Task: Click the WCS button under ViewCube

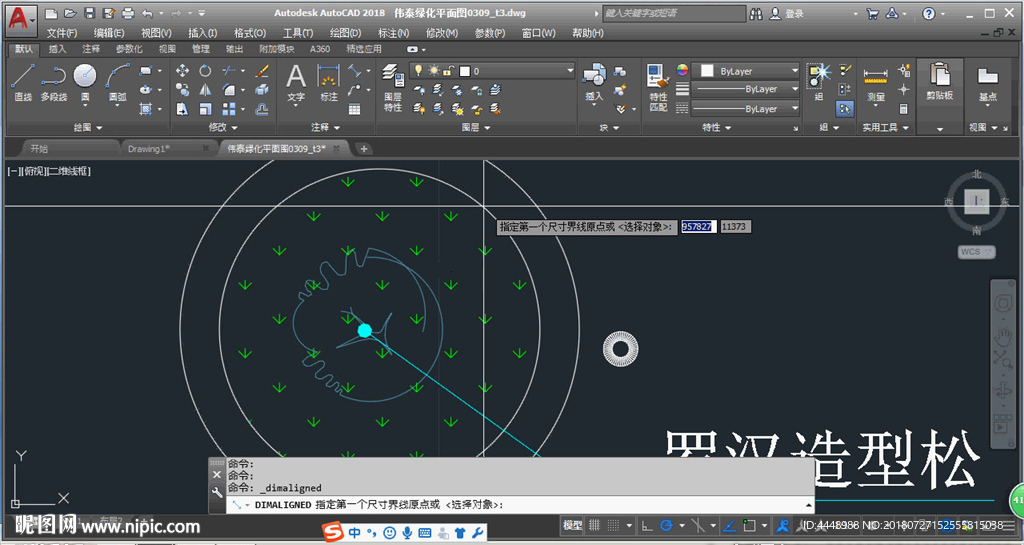Action: coord(976,252)
